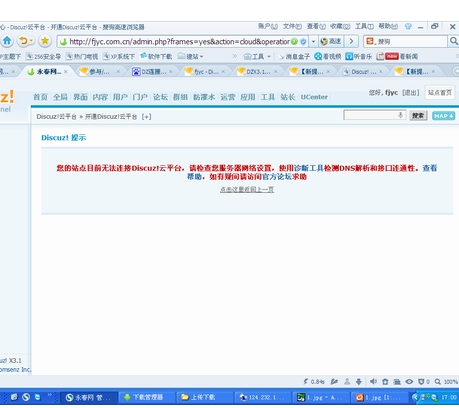The width and height of the screenshot is (459, 408).
Task: Toggle the 高速 browsing mode button
Action: [331, 42]
